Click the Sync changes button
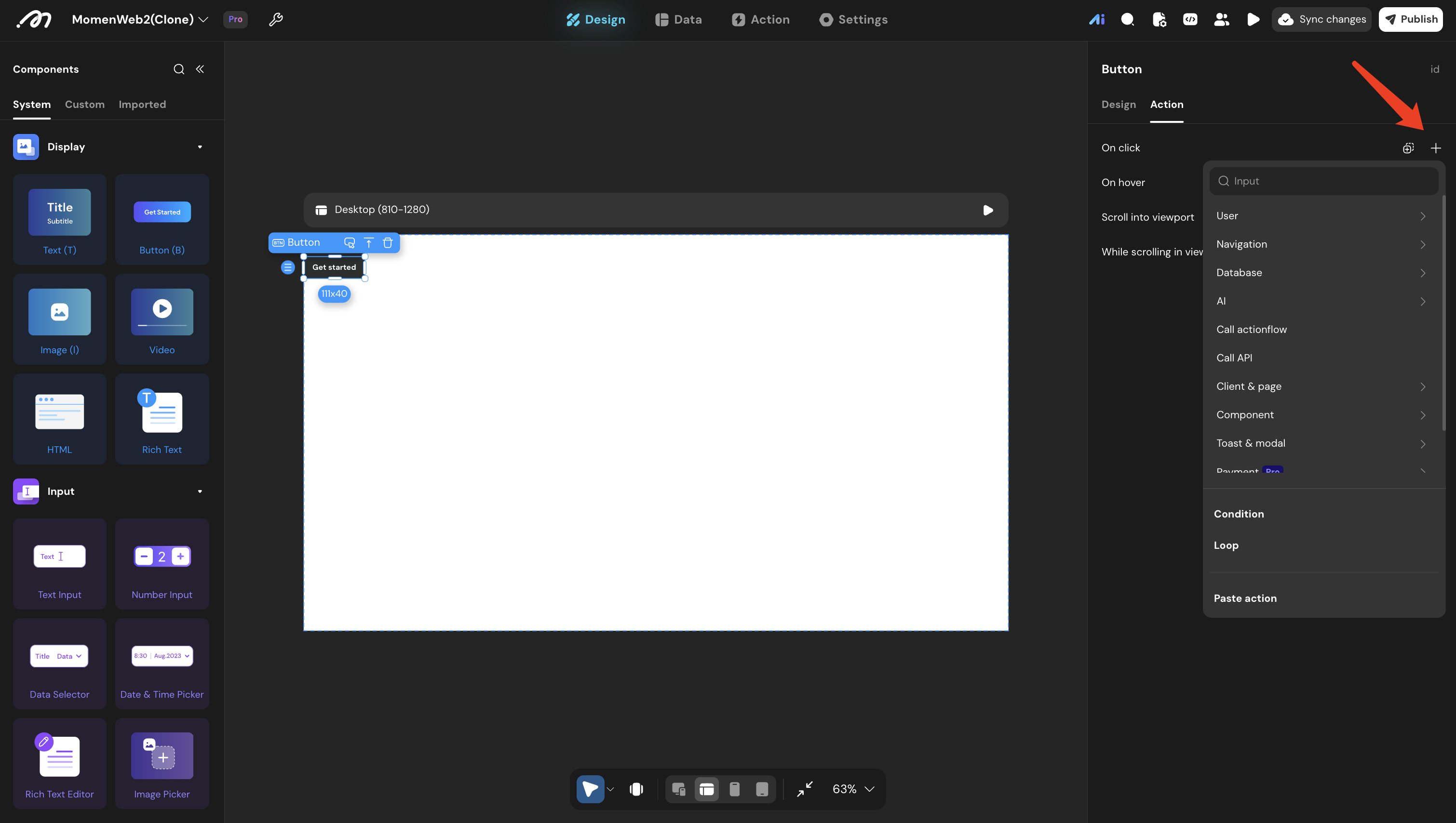This screenshot has width=1456, height=823. [1321, 19]
